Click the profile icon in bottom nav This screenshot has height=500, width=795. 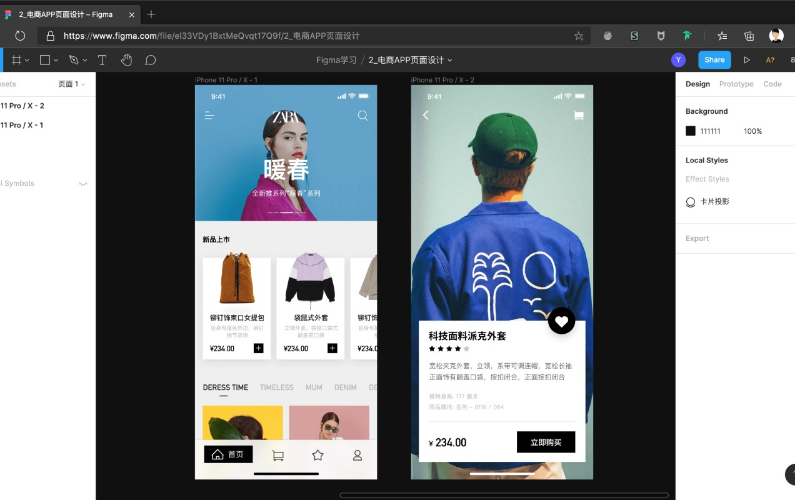coord(357,455)
